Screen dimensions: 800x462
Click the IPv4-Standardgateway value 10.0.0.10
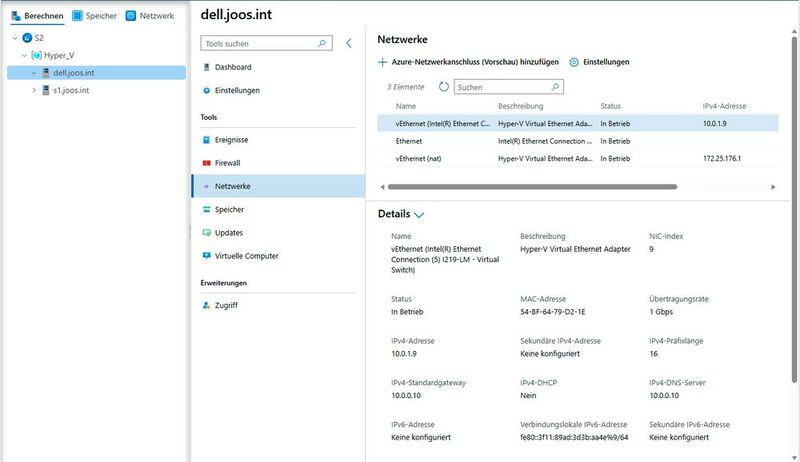tap(406, 395)
